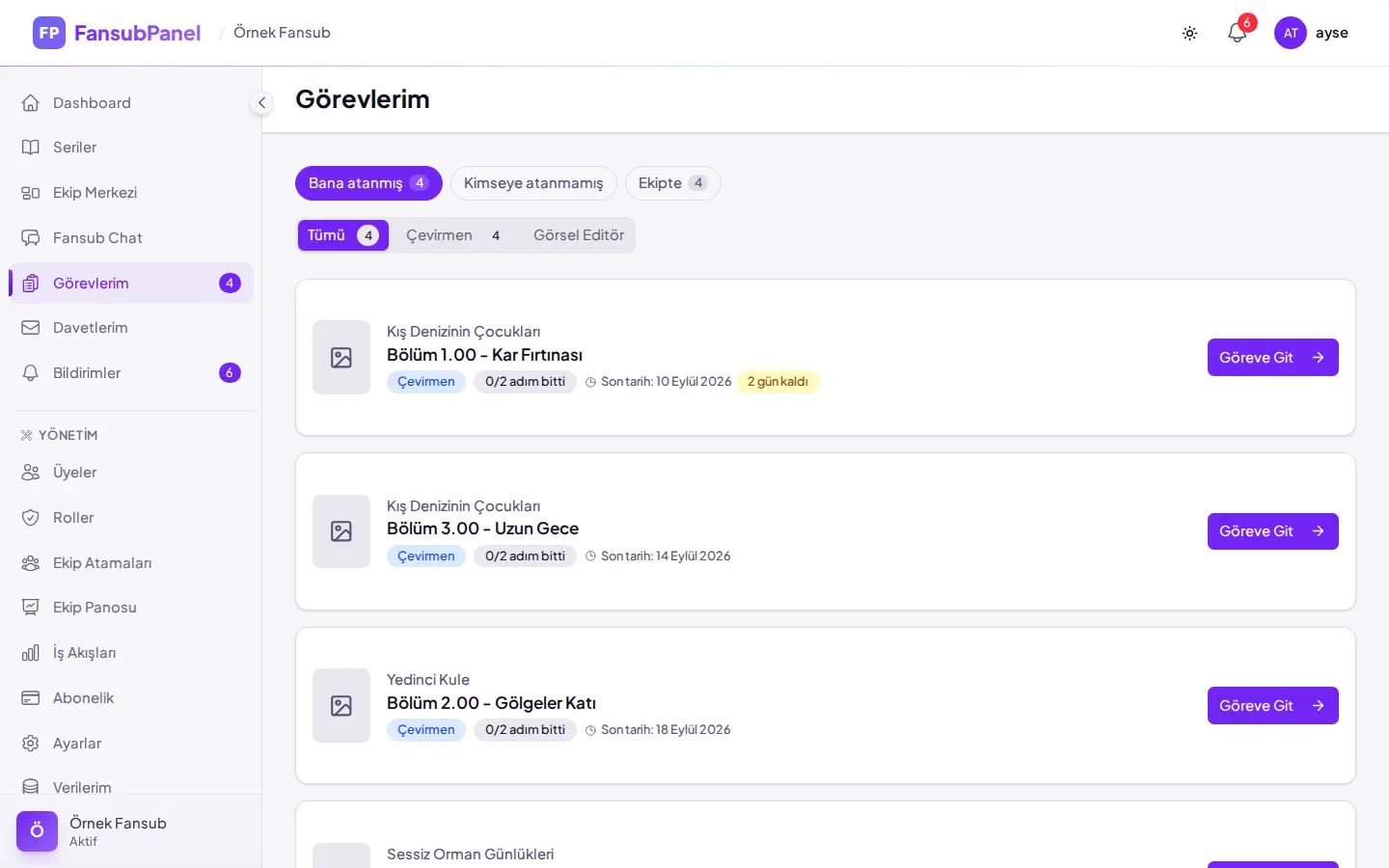The width and height of the screenshot is (1389, 868).
Task: Click the Gölgeler Katı episode thumbnail
Action: click(x=341, y=706)
